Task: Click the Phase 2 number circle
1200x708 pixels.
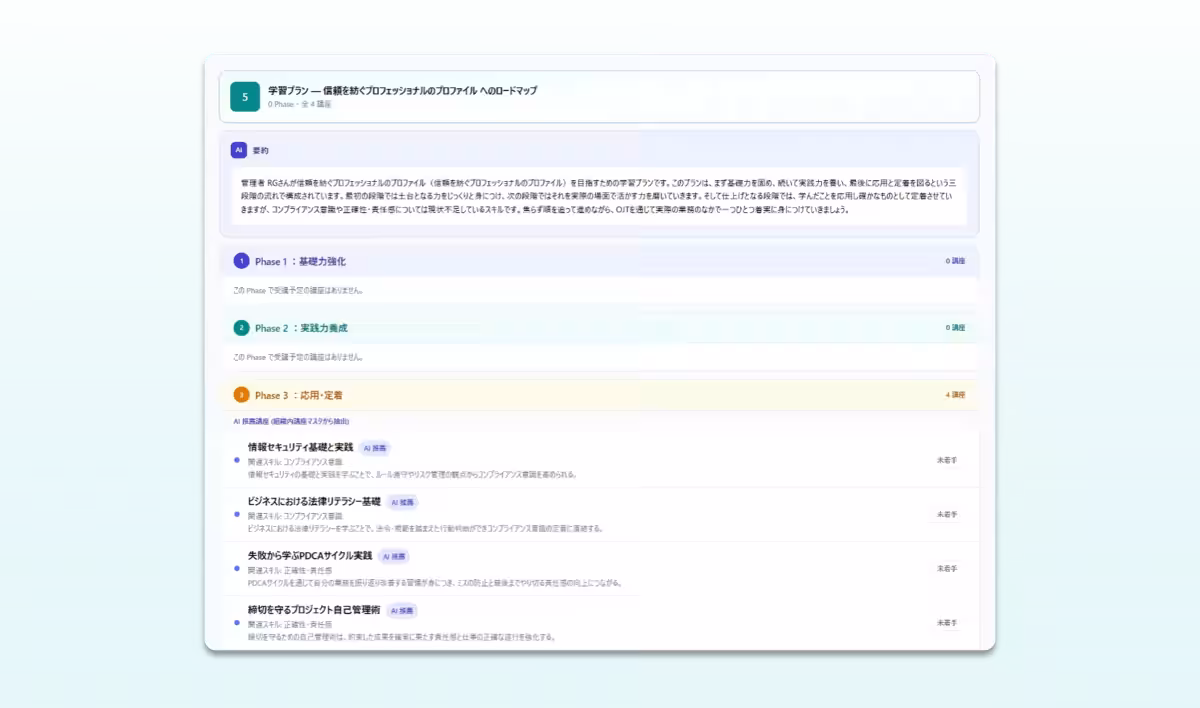Action: [241, 328]
